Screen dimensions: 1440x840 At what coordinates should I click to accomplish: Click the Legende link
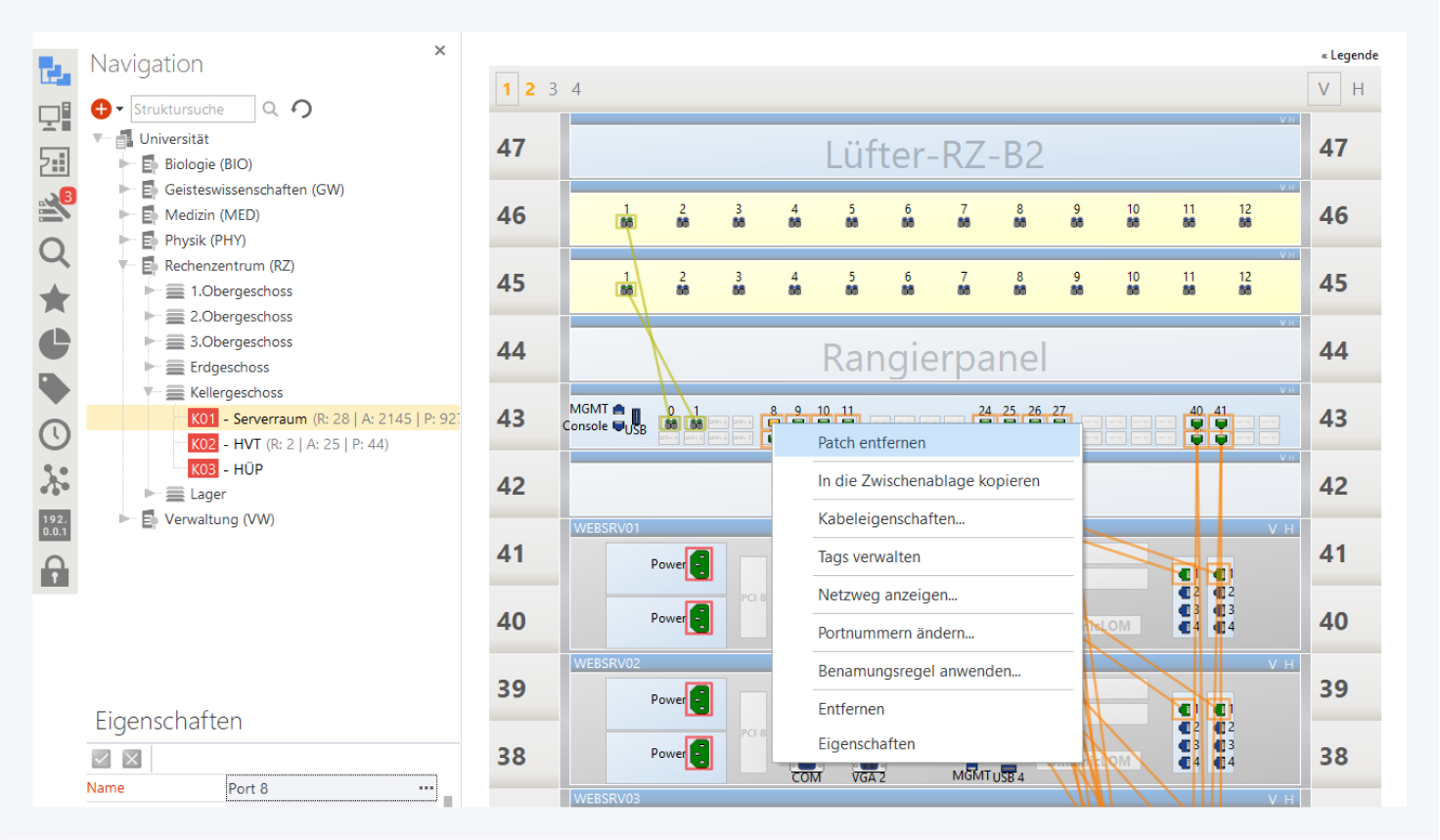click(1350, 56)
